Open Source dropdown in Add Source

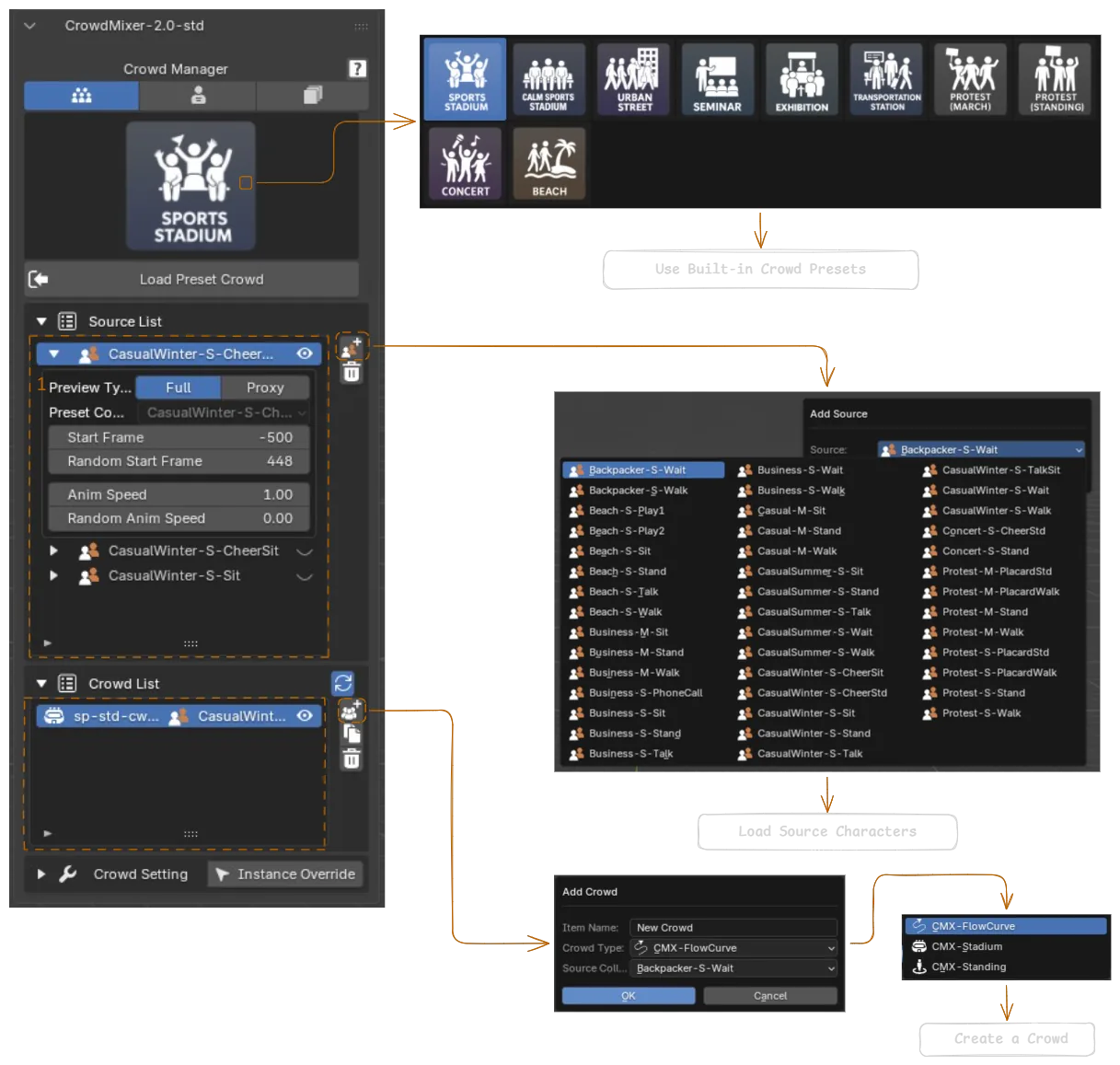(x=981, y=449)
